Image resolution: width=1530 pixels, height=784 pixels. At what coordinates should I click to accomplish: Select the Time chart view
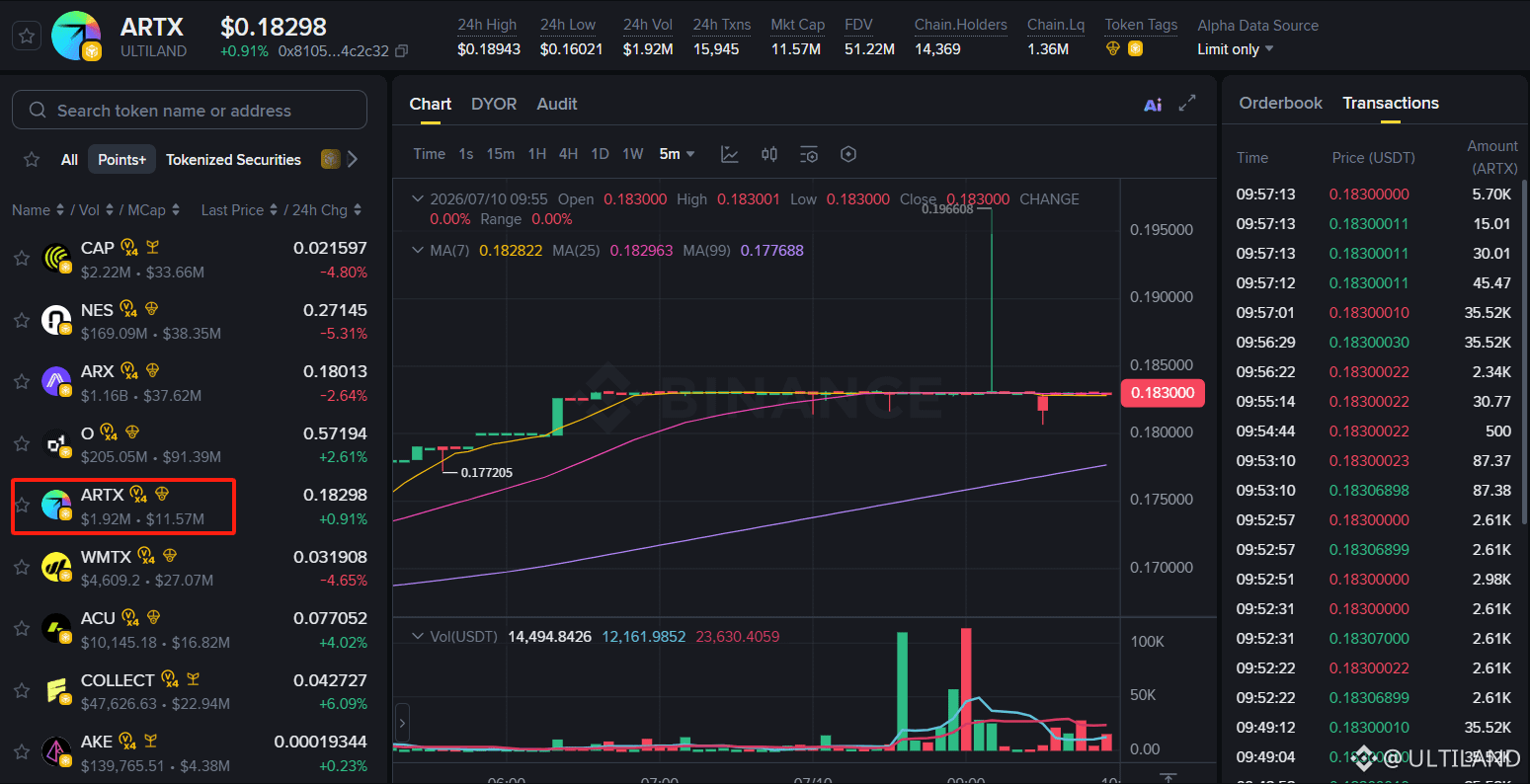click(x=430, y=154)
